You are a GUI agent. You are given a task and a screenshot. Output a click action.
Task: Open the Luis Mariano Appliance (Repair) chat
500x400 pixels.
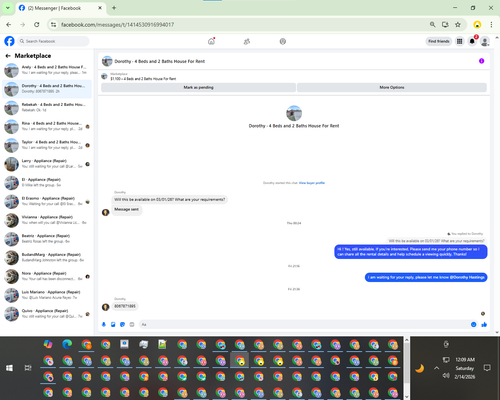pos(47,295)
